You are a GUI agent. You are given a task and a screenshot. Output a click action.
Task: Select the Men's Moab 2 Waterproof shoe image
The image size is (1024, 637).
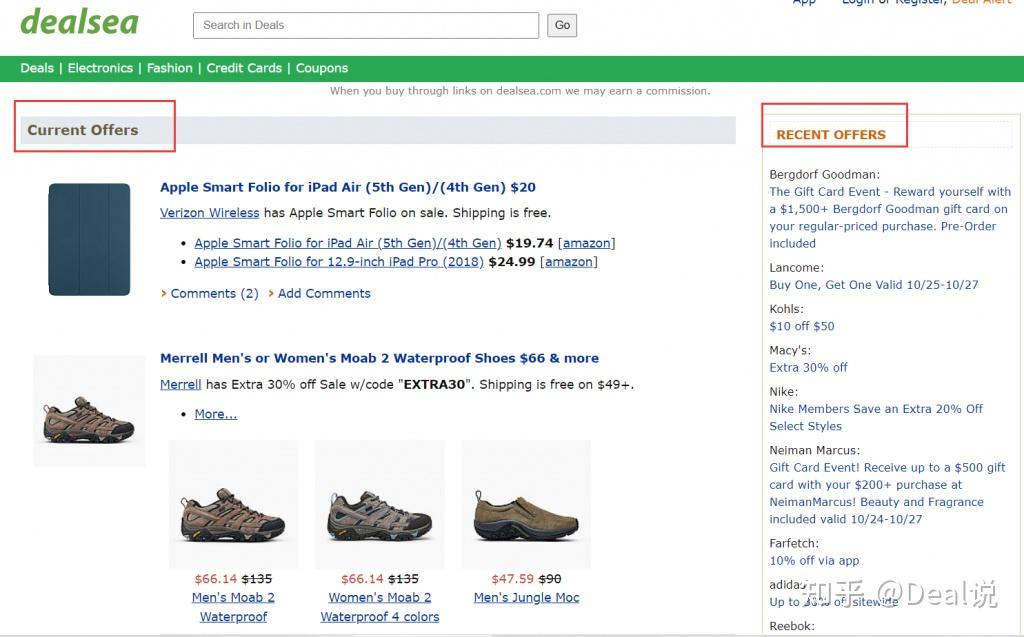pos(233,505)
